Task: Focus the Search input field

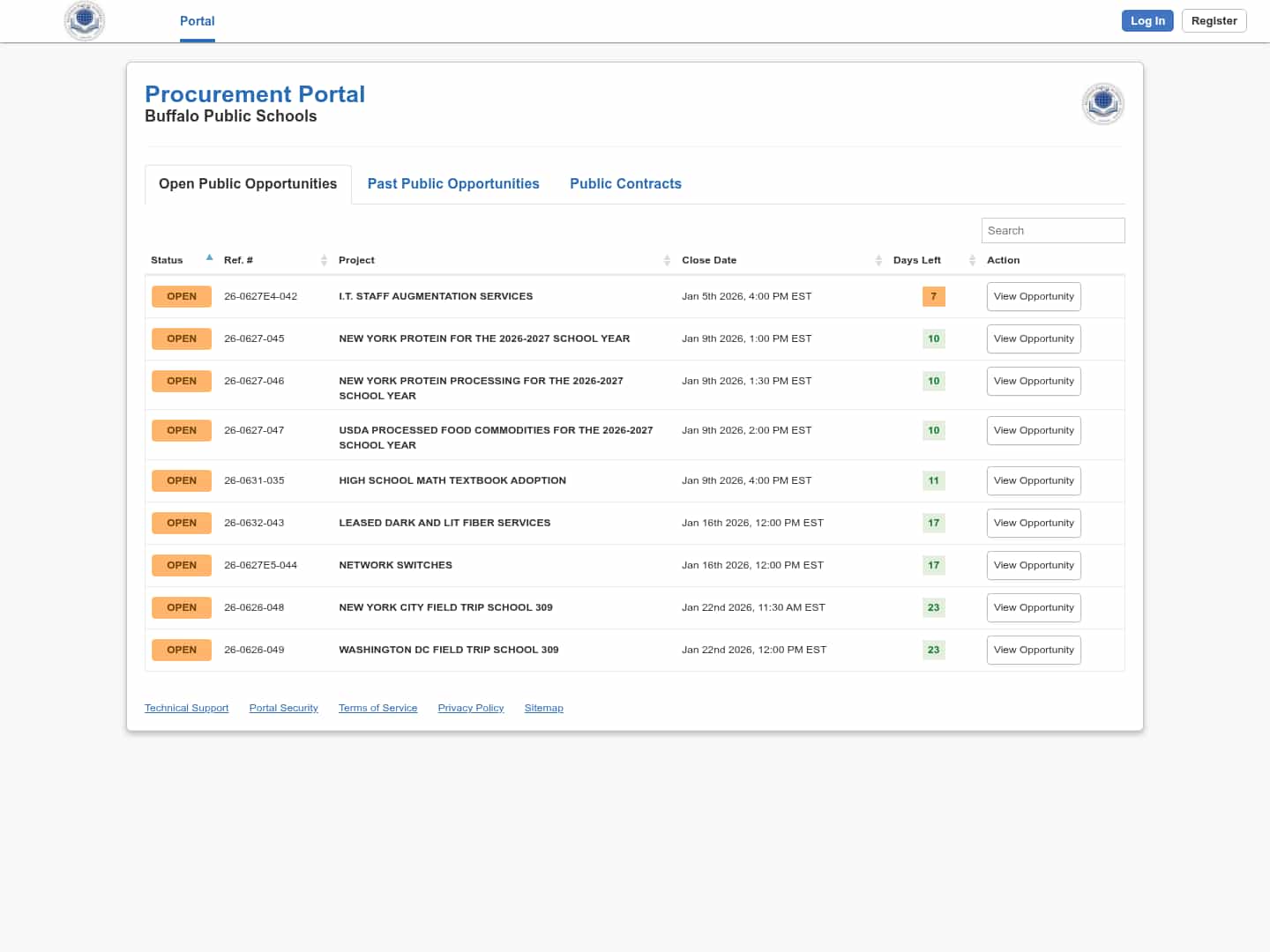Action: (x=1052, y=230)
